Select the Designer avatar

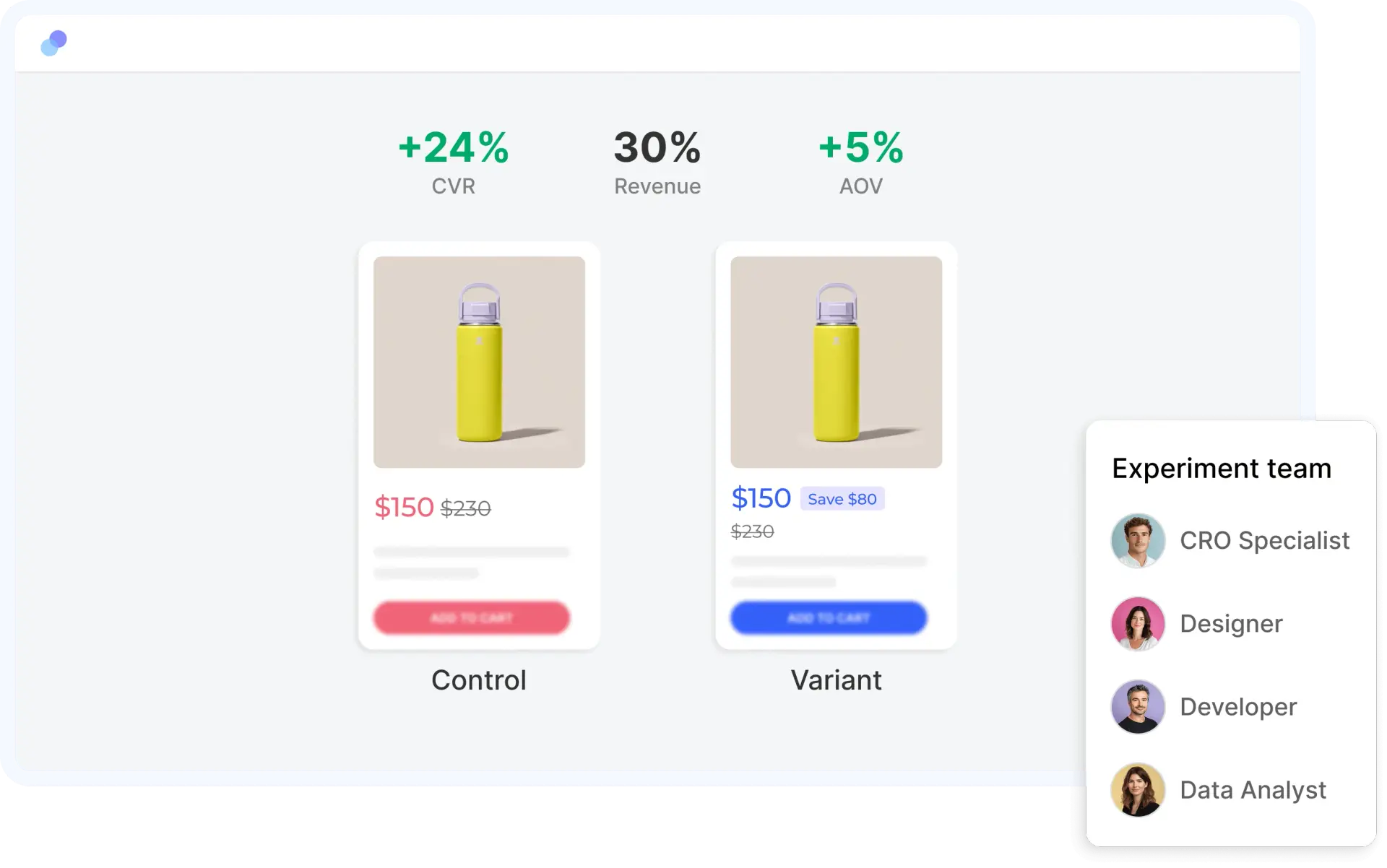1138,623
